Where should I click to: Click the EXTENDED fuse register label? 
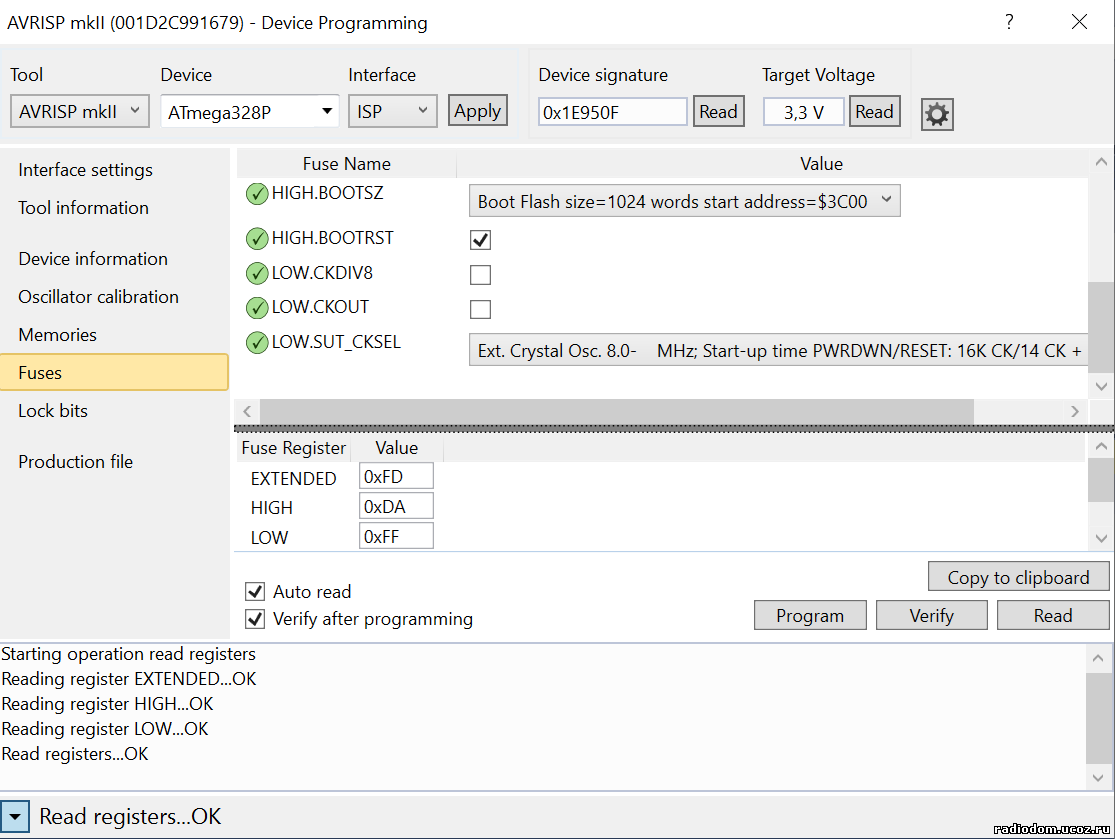(x=294, y=479)
